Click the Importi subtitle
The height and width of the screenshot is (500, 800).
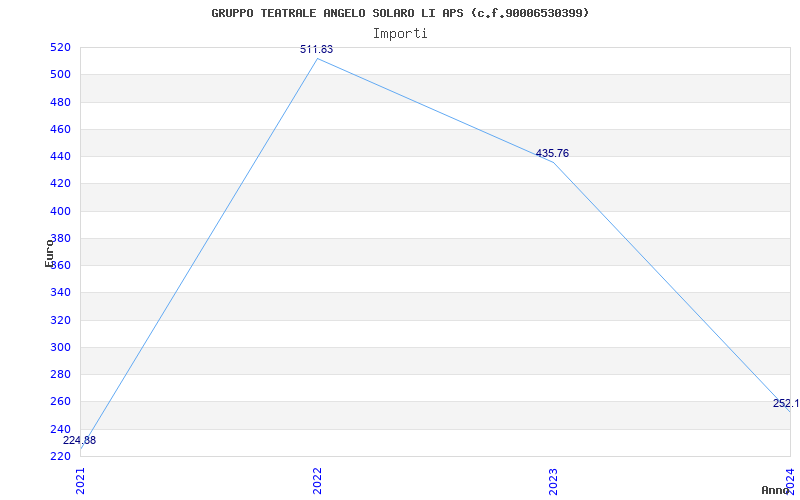400,34
